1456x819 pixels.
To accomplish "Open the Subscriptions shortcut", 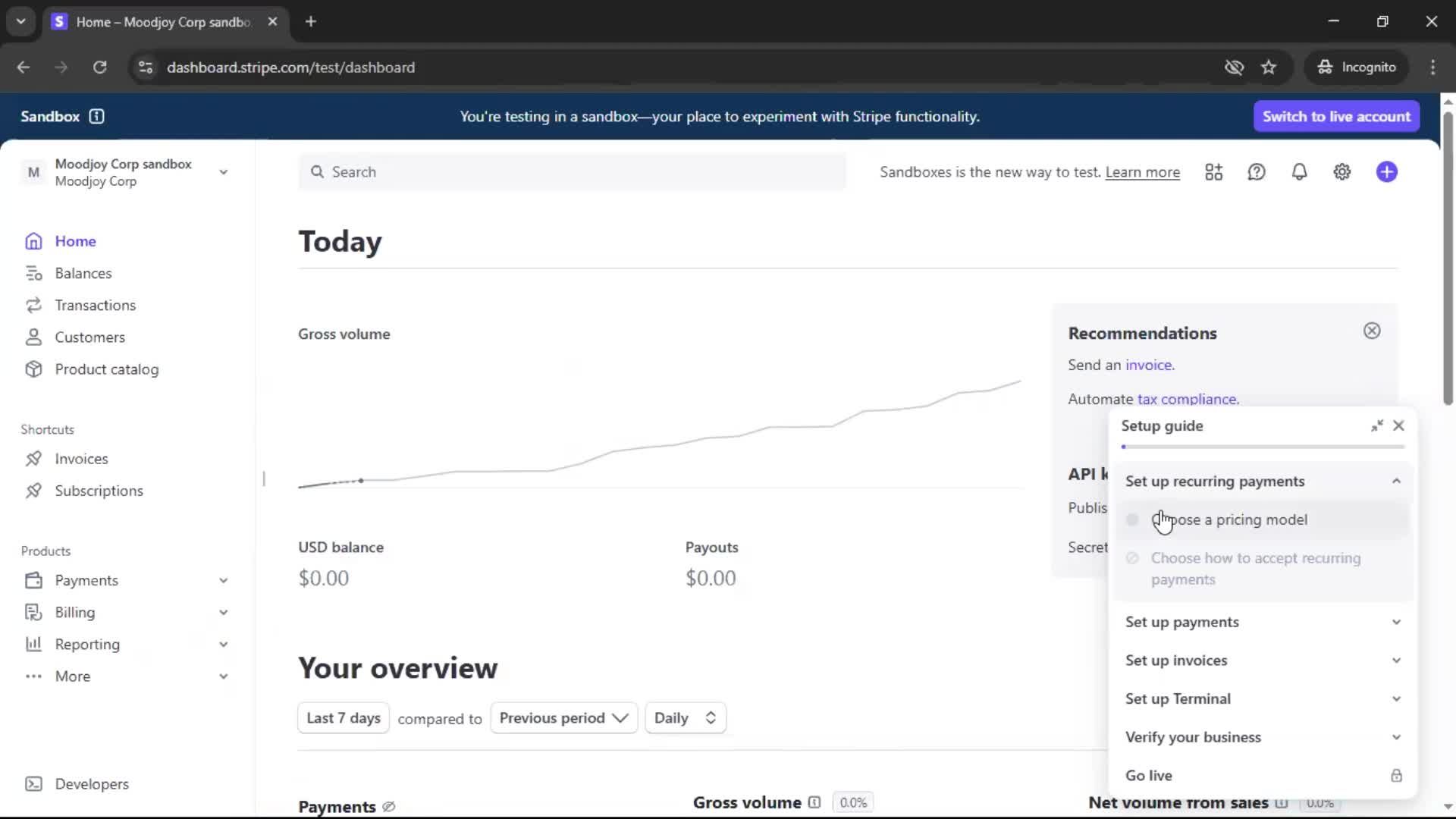I will click(99, 491).
